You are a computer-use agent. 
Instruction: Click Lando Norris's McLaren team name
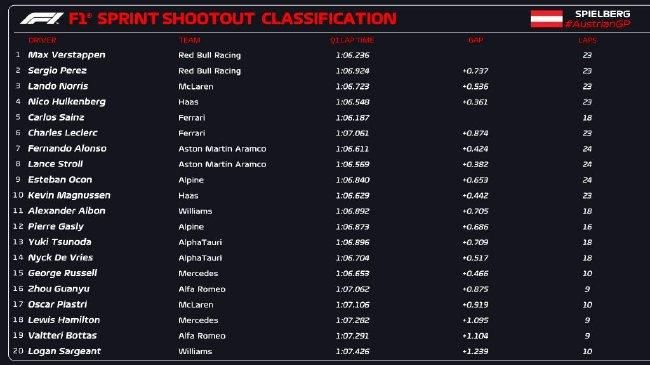196,86
